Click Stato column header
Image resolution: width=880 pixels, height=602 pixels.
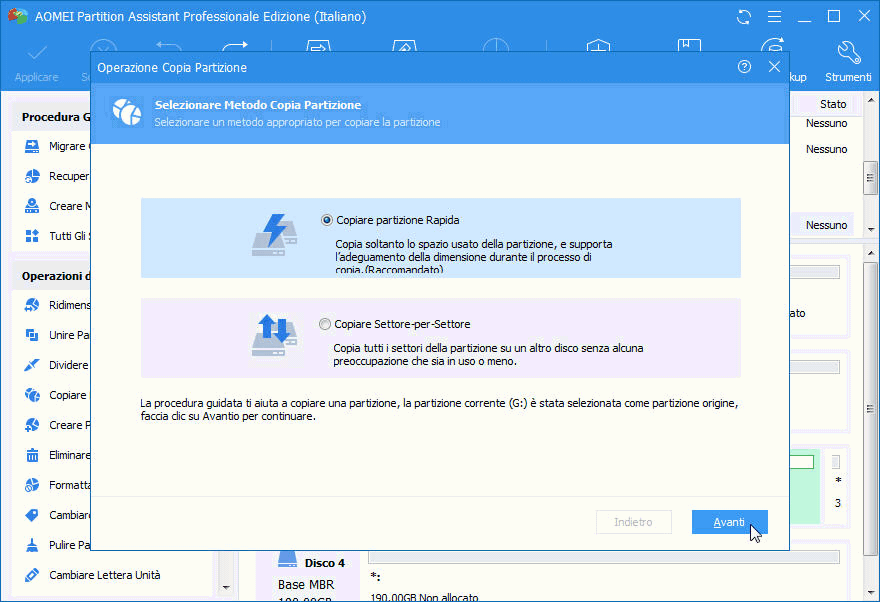[x=832, y=104]
